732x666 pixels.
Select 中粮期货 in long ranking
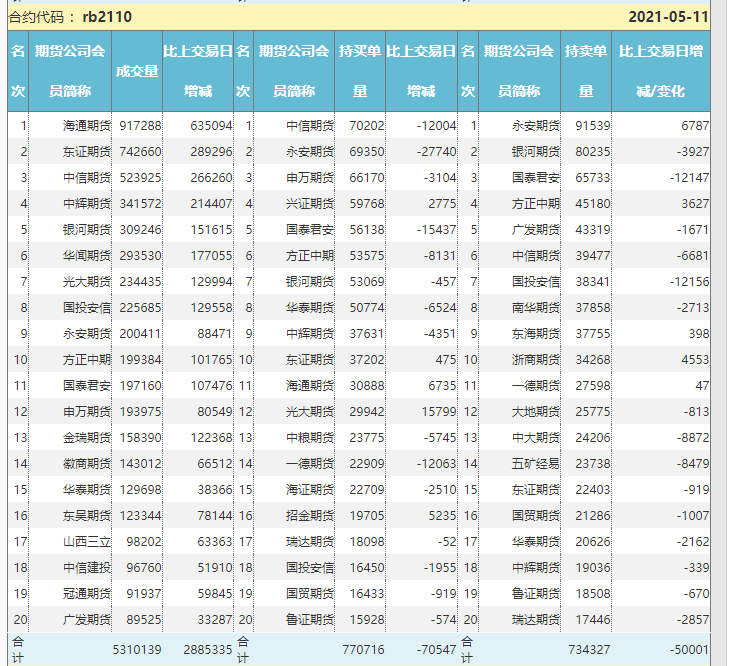[310, 438]
